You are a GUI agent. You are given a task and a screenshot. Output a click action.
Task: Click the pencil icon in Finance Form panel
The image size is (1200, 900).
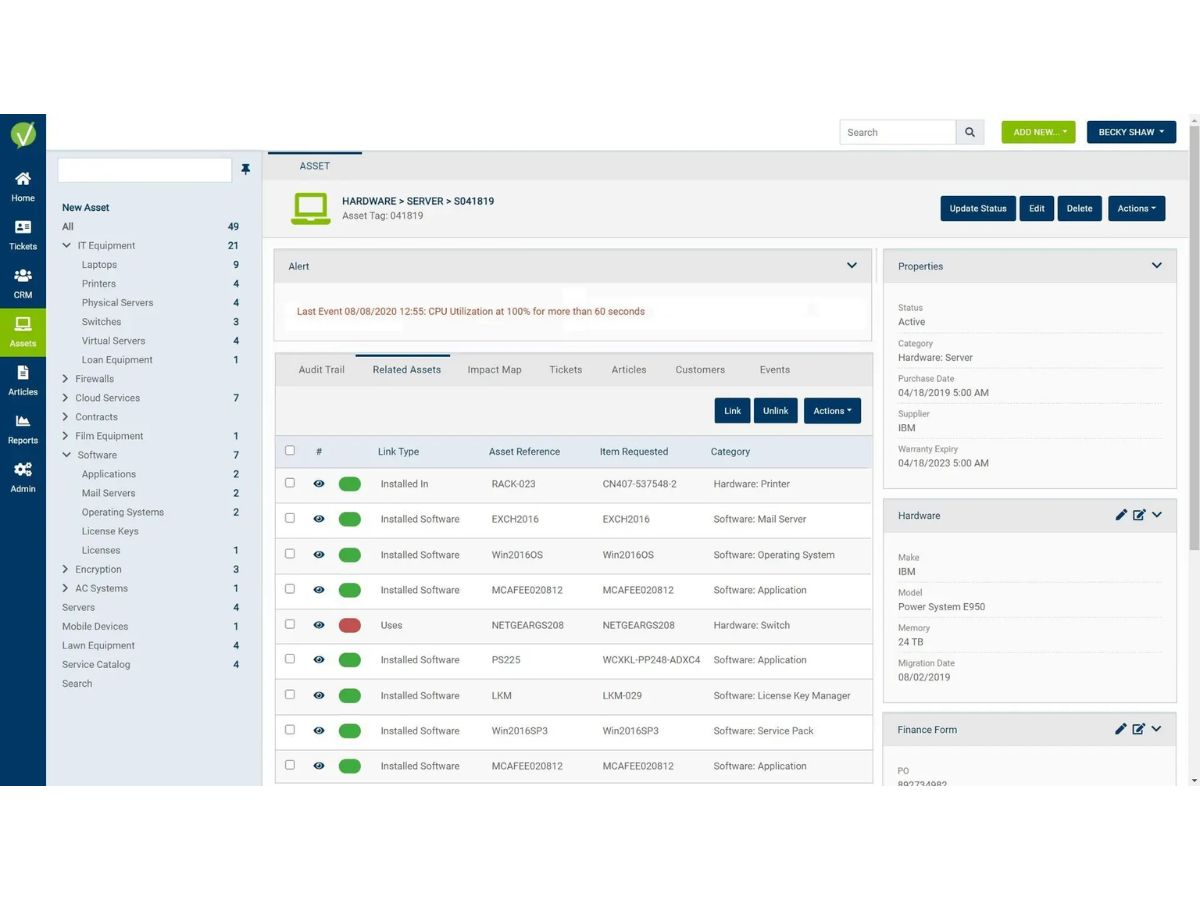click(1121, 729)
